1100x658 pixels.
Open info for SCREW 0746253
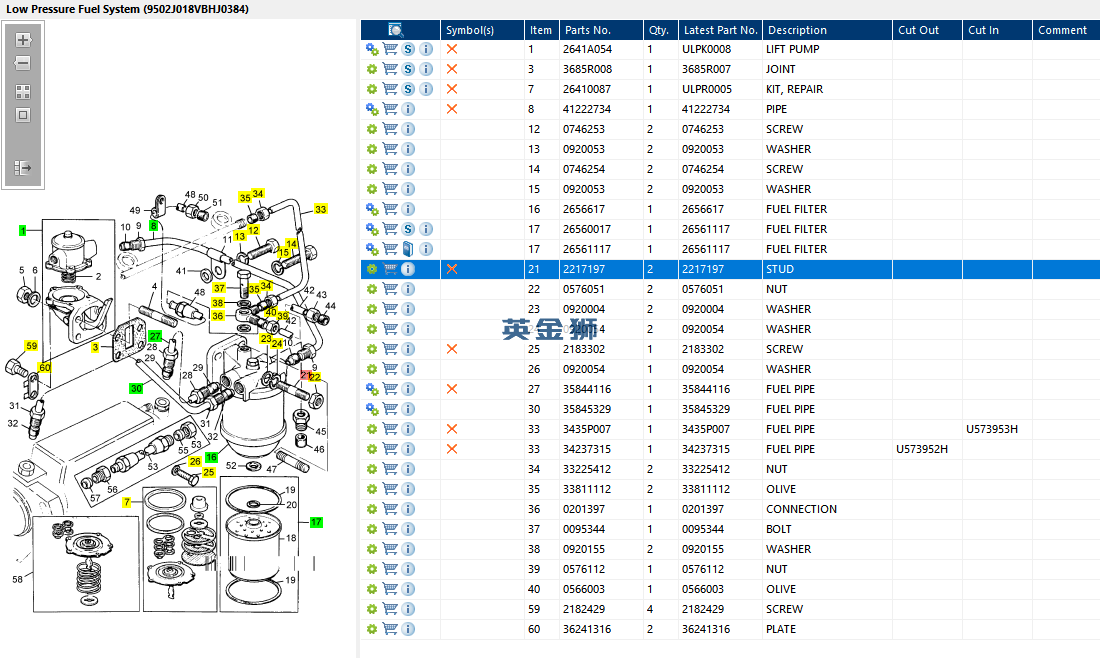(408, 129)
